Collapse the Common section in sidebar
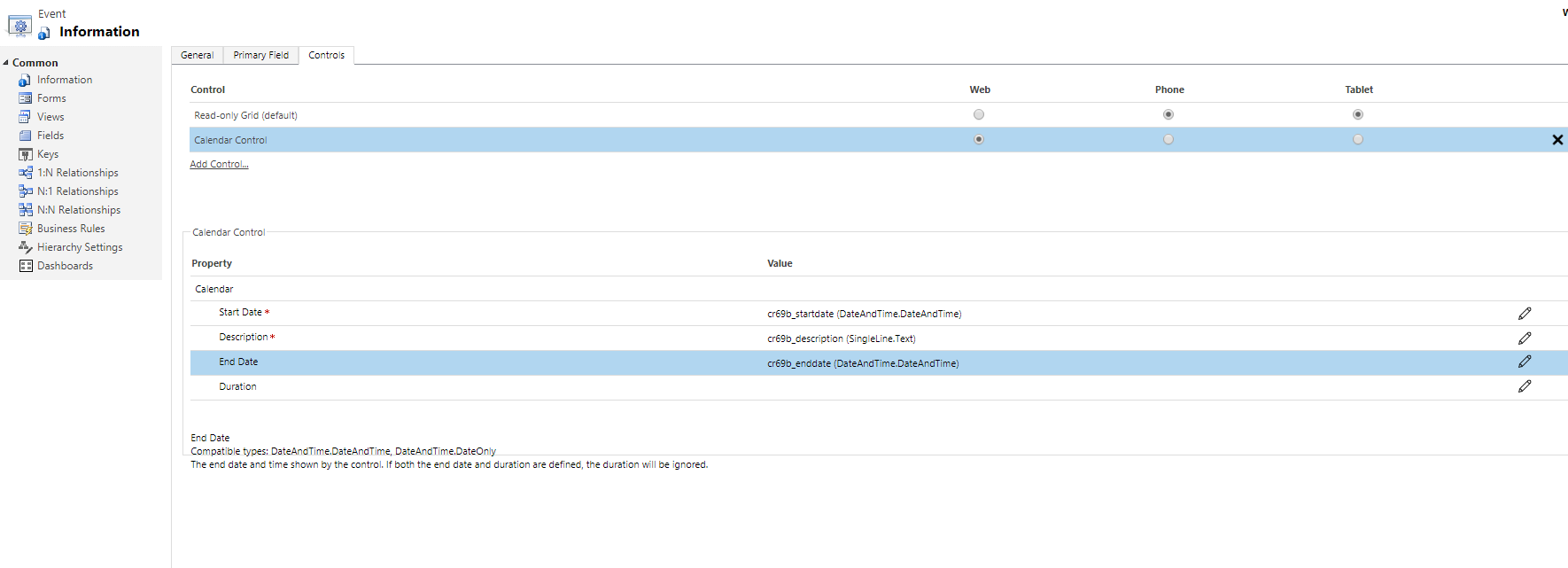The height and width of the screenshot is (568, 1568). pos(6,63)
